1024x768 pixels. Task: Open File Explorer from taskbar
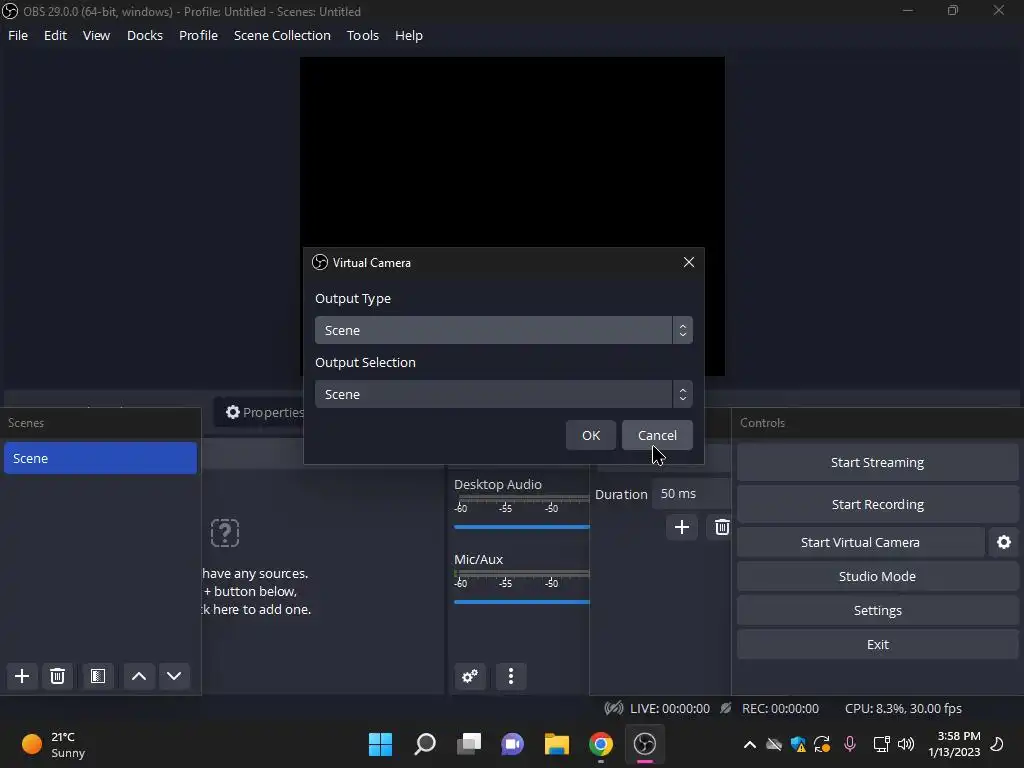[x=556, y=744]
